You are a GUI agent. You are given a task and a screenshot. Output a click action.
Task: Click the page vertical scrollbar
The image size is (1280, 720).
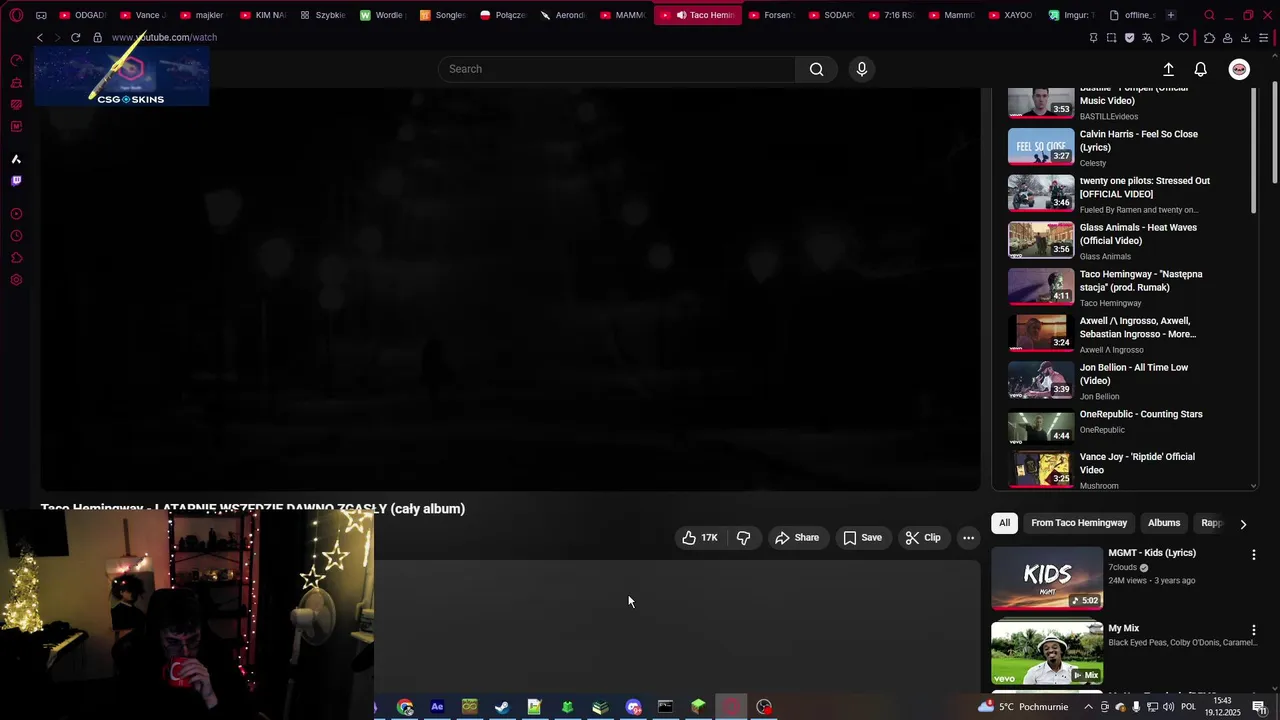pyautogui.click(x=1274, y=130)
